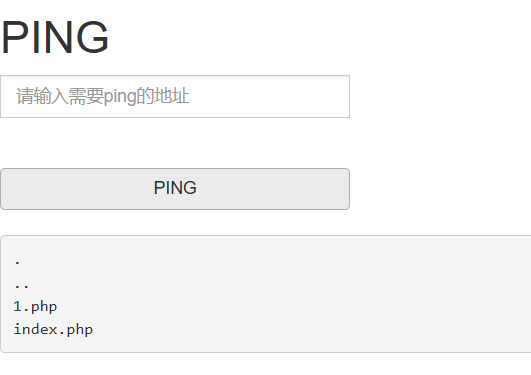Click the empty right area of the output panel
Screen dimensions: 531x375
(339, 294)
